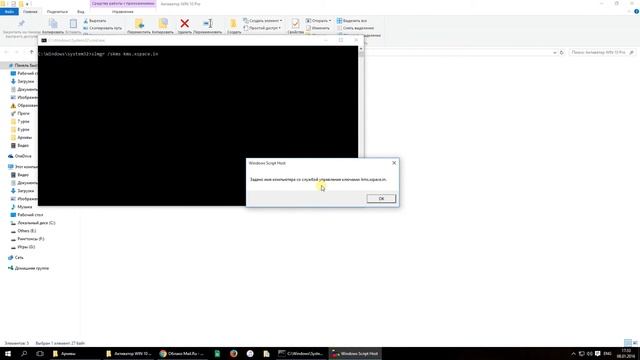Screen dimensions: 640x360
Task: Close the Windows Script Host dialog
Action: [394, 163]
